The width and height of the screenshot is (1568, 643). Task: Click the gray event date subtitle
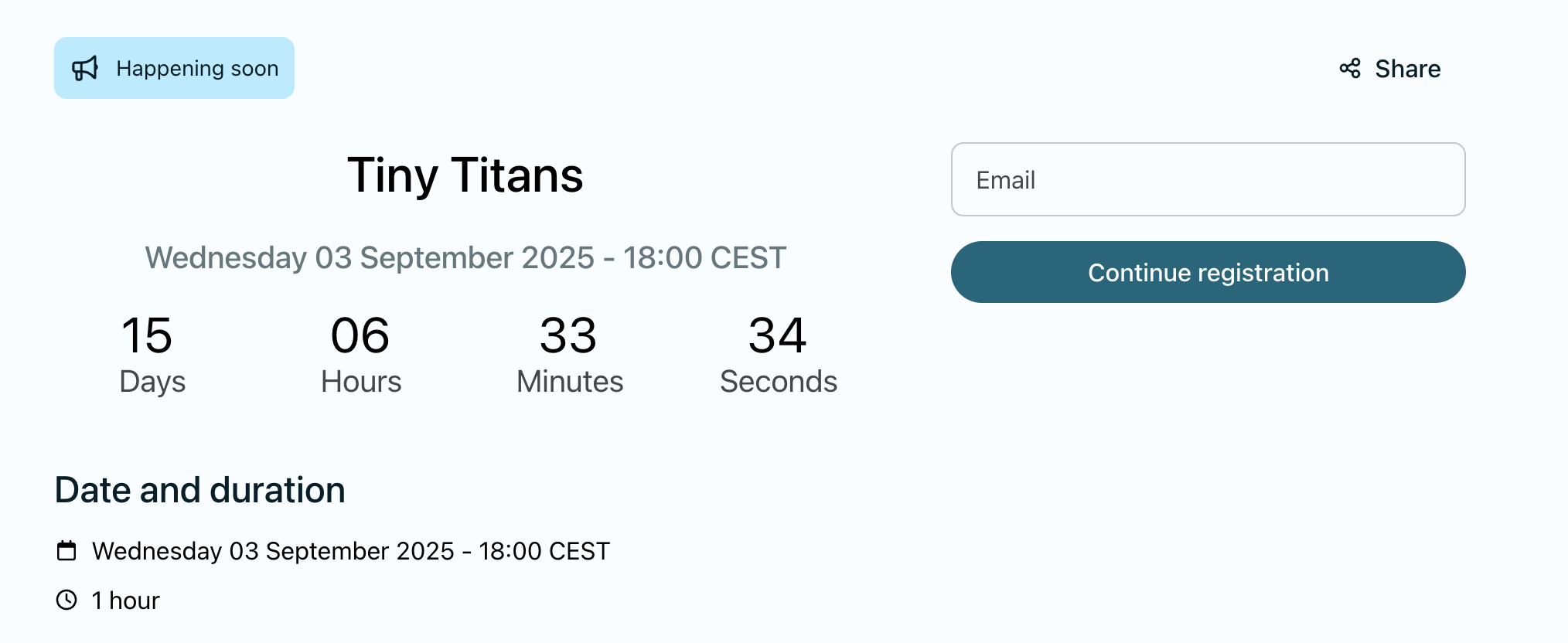pos(465,257)
